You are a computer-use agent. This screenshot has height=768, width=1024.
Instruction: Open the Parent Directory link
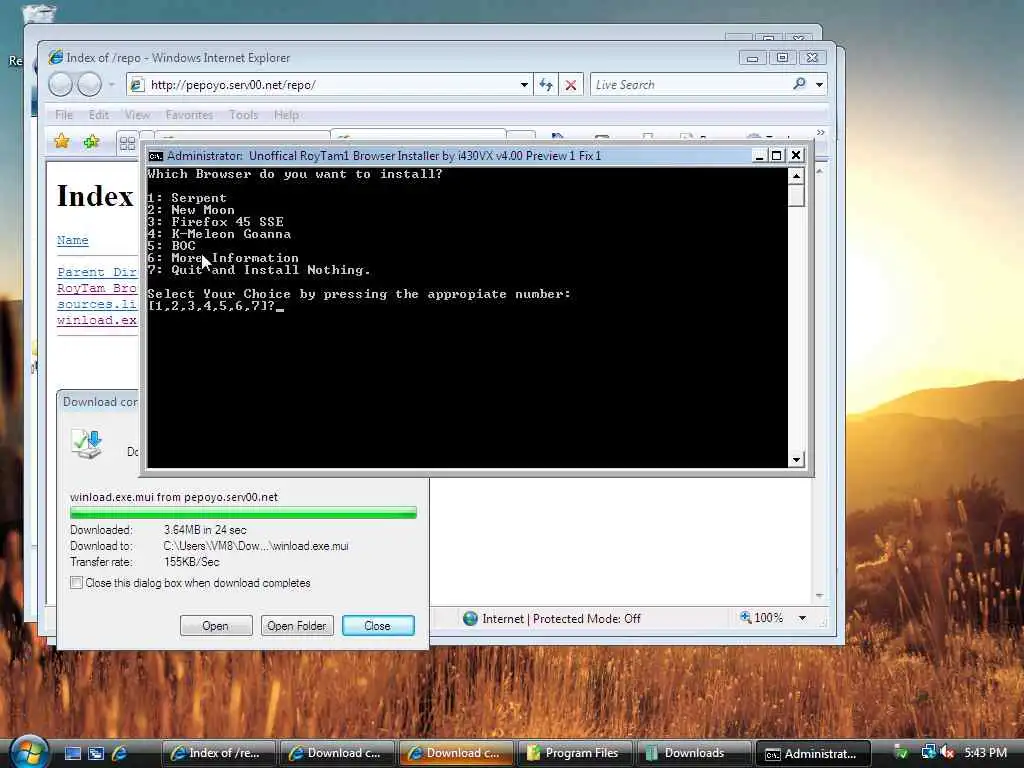(97, 272)
